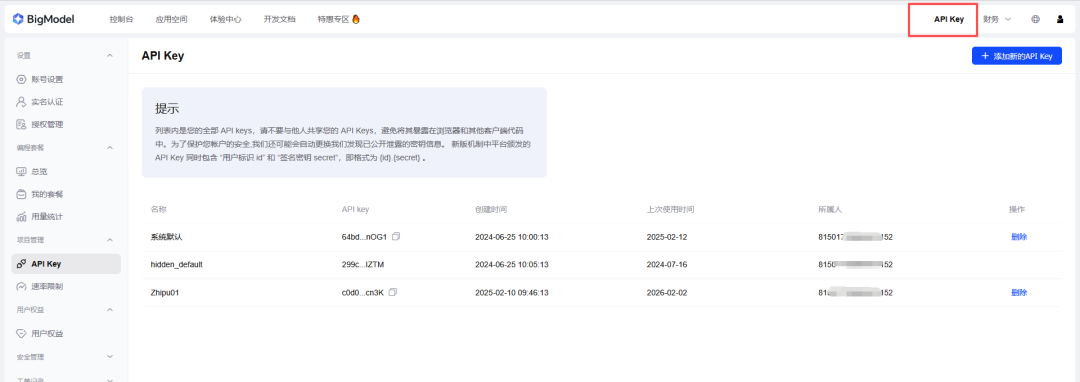Click last used date 2024-07-16
Screen dimensions: 1080x382
click(667, 264)
